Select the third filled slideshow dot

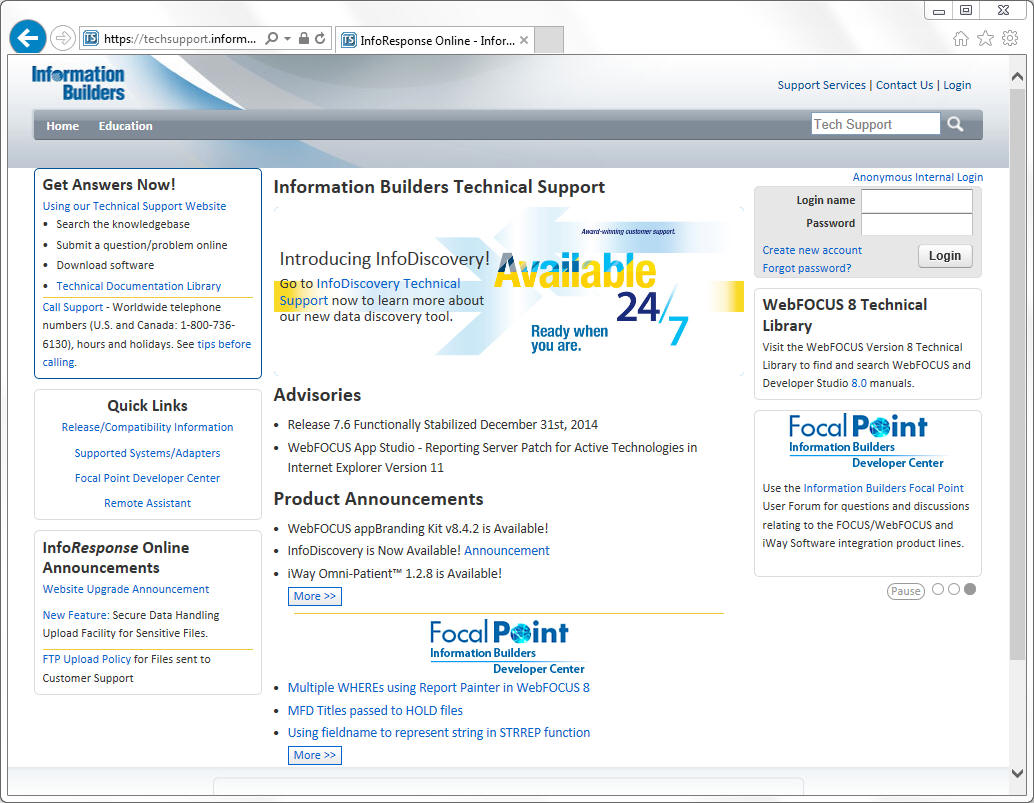click(970, 589)
